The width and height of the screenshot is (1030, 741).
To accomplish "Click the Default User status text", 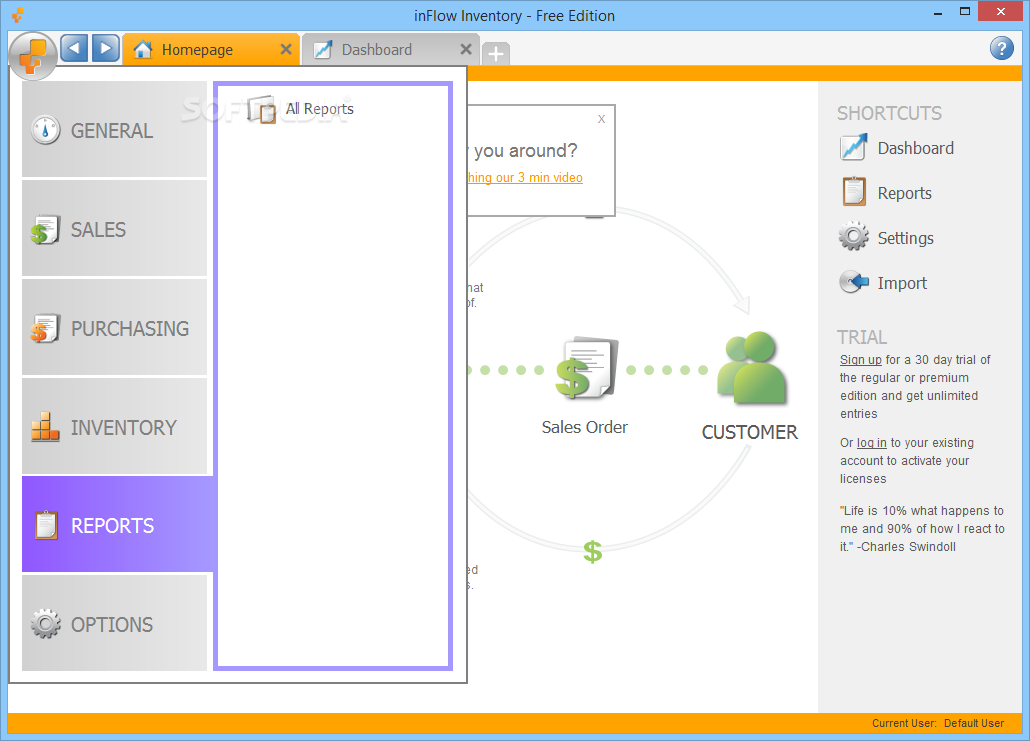I will 974,723.
